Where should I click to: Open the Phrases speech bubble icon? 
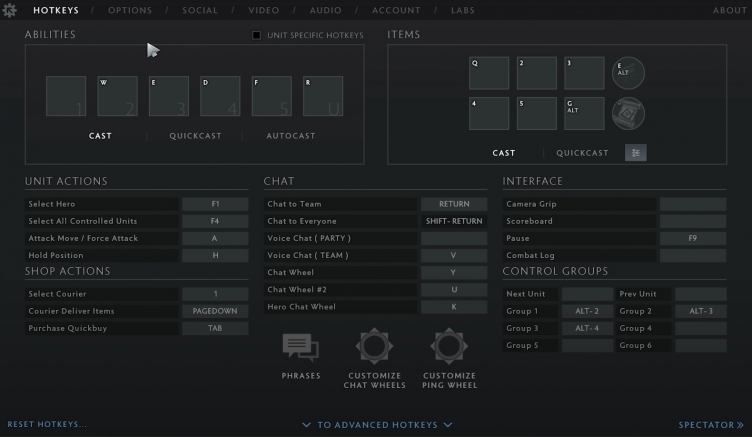click(301, 347)
